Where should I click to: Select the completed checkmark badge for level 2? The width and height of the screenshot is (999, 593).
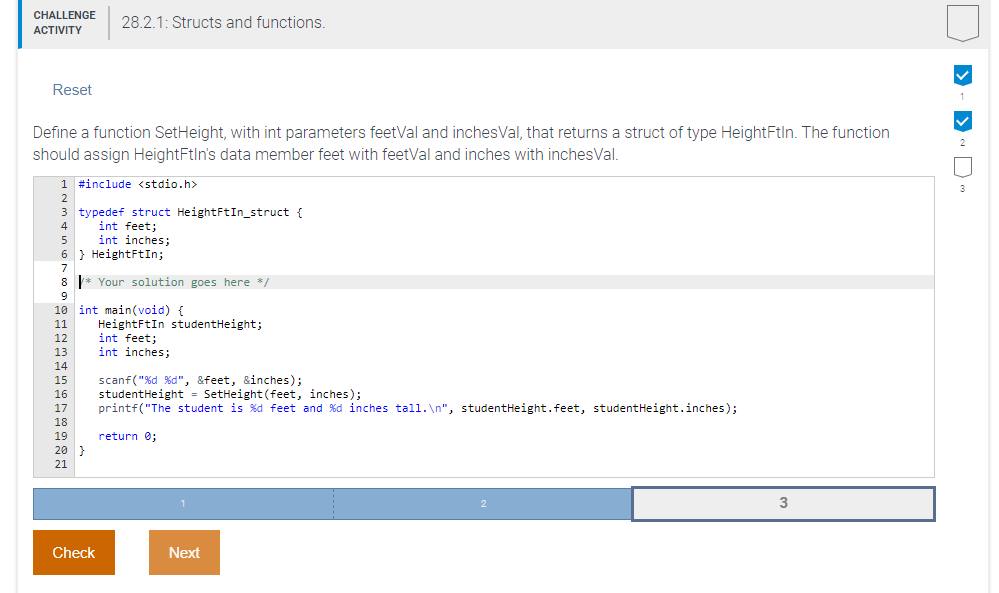962,121
